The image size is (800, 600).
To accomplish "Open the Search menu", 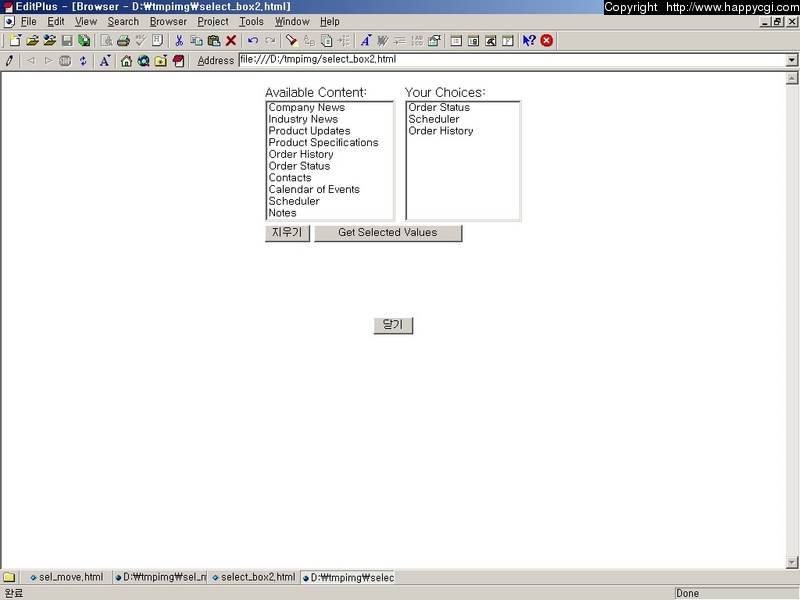I will click(123, 21).
